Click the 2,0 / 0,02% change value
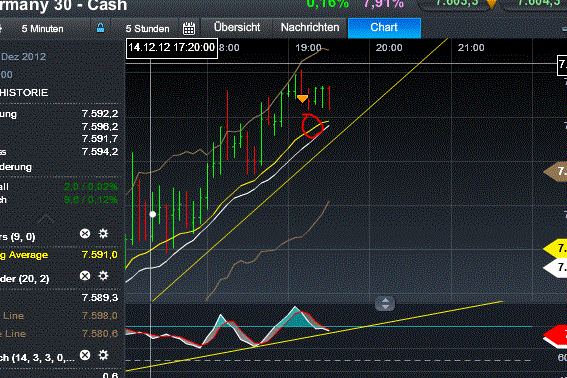Viewport: 567px width, 378px height. (x=91, y=187)
